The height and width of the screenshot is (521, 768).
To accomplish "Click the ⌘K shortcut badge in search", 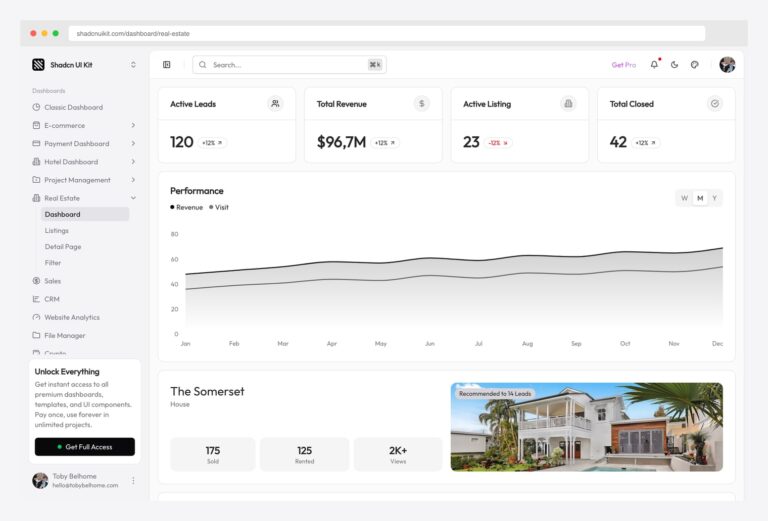I will point(375,65).
